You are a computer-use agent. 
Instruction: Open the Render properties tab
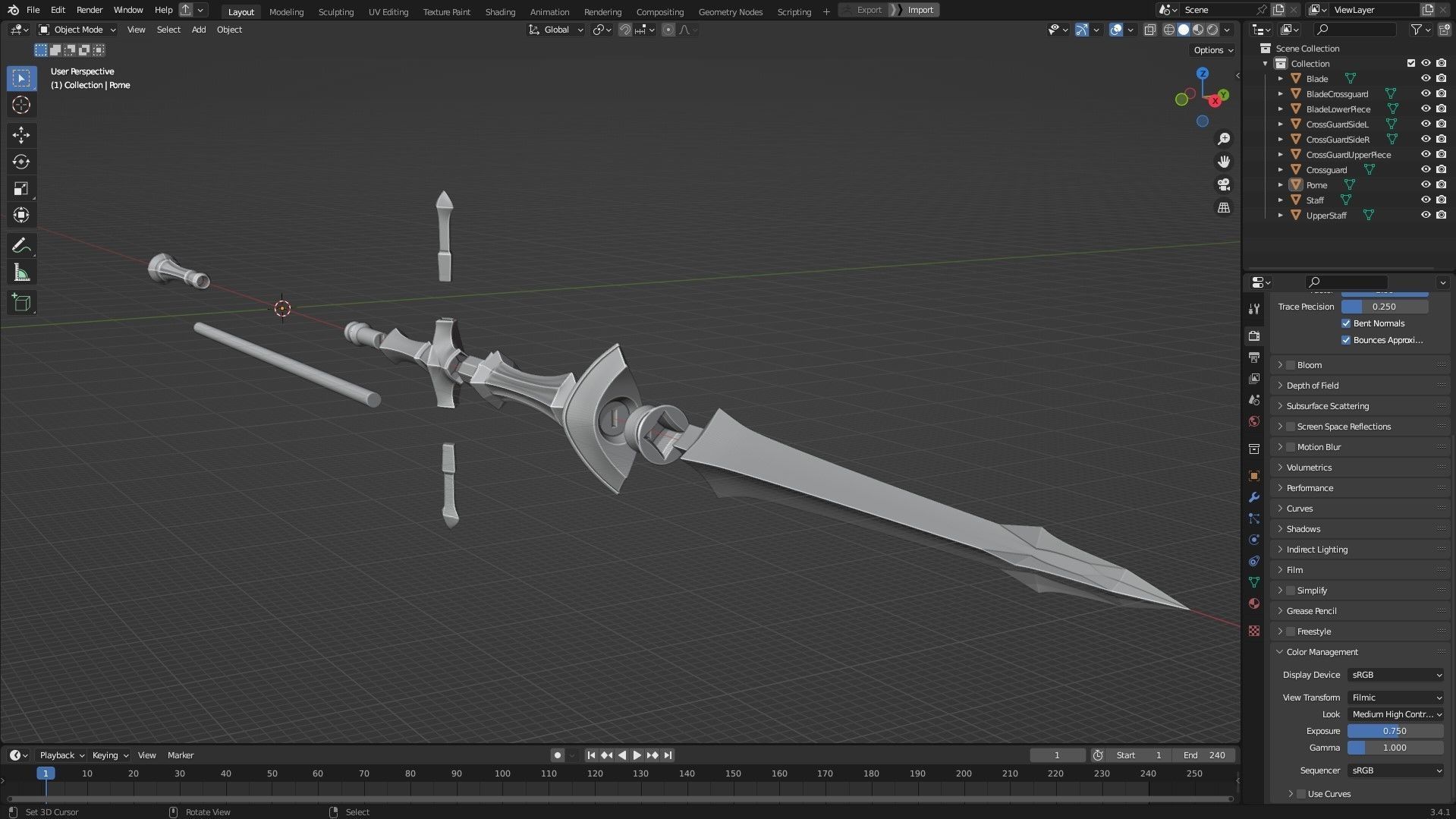[x=1254, y=335]
